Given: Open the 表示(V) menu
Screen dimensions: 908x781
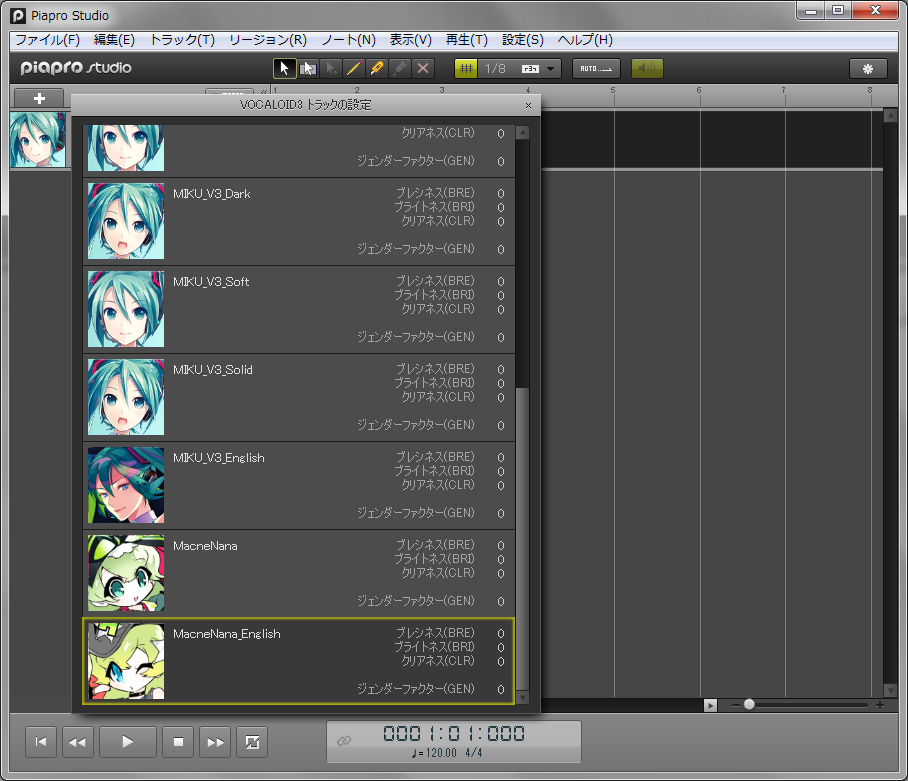Looking at the screenshot, I should [x=411, y=39].
